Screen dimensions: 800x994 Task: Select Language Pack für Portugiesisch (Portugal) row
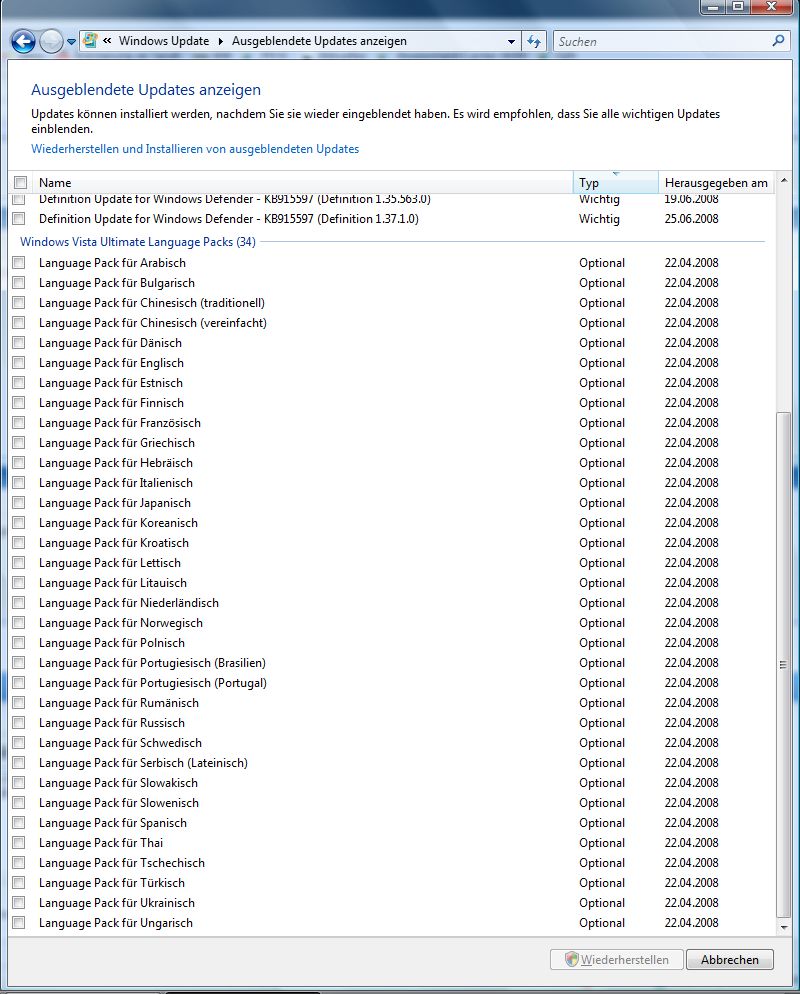tap(392, 683)
